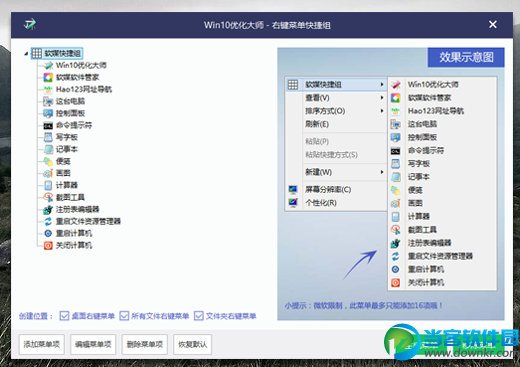This screenshot has height=367, width=520.
Task: Click the 添加菜单项 button
Action: pos(42,344)
